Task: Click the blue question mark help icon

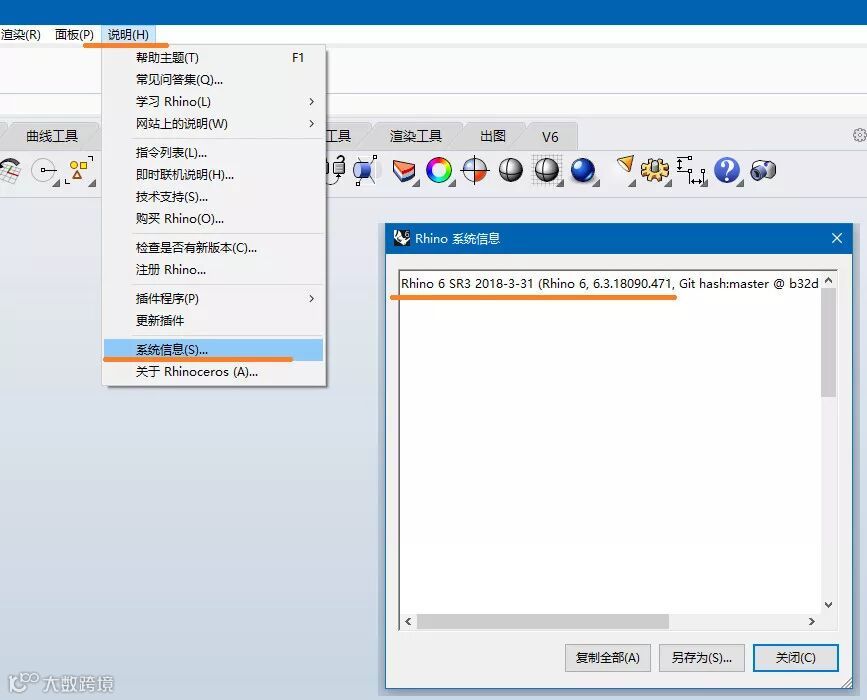Action: [x=727, y=170]
